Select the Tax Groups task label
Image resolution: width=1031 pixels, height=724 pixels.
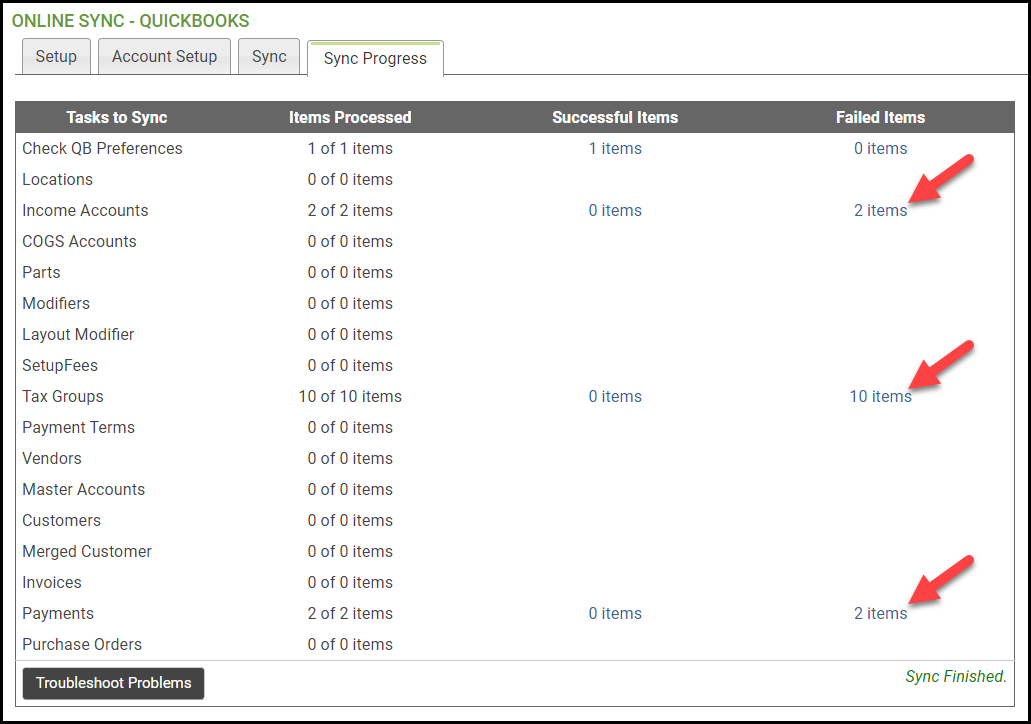coord(62,397)
